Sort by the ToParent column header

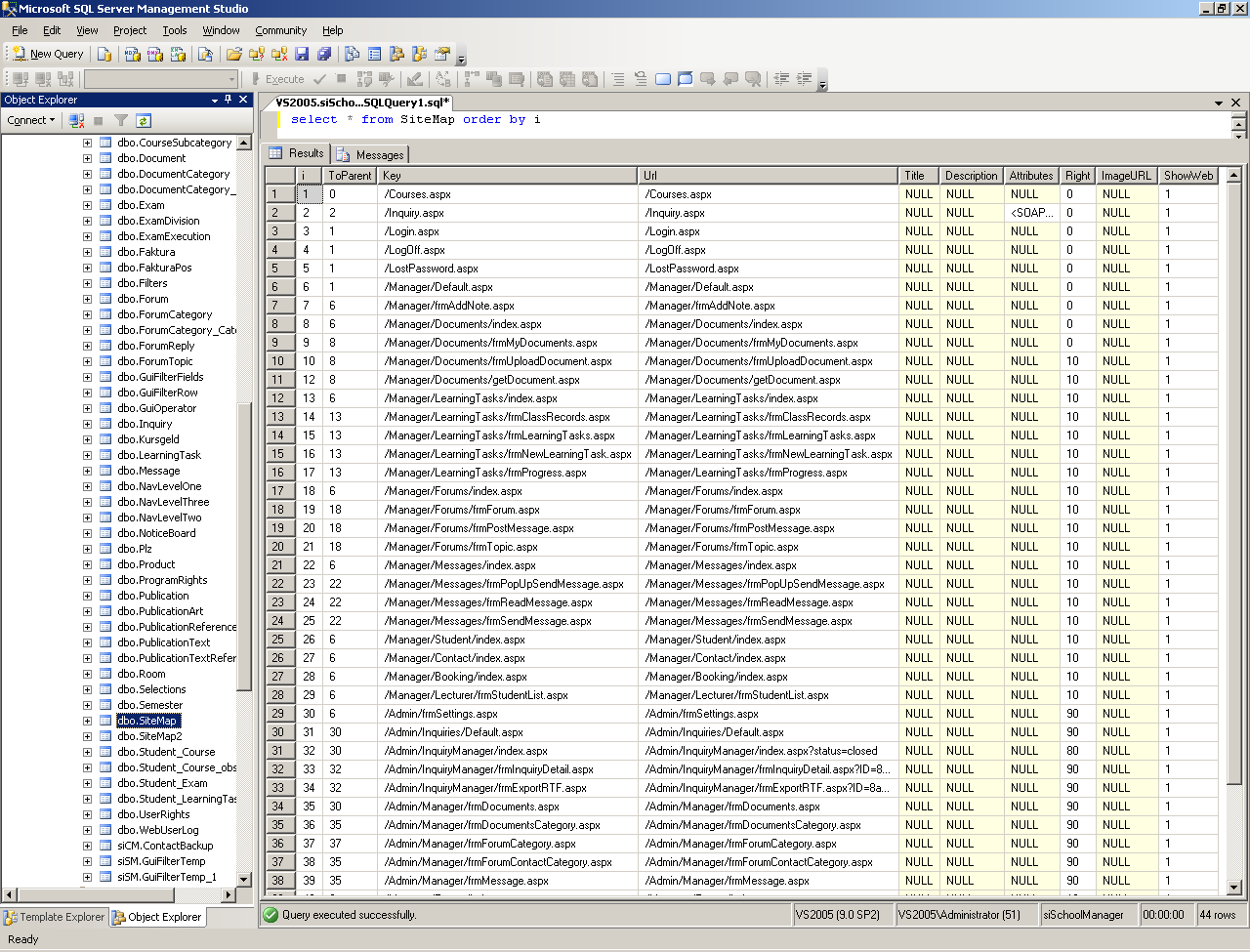(x=350, y=176)
